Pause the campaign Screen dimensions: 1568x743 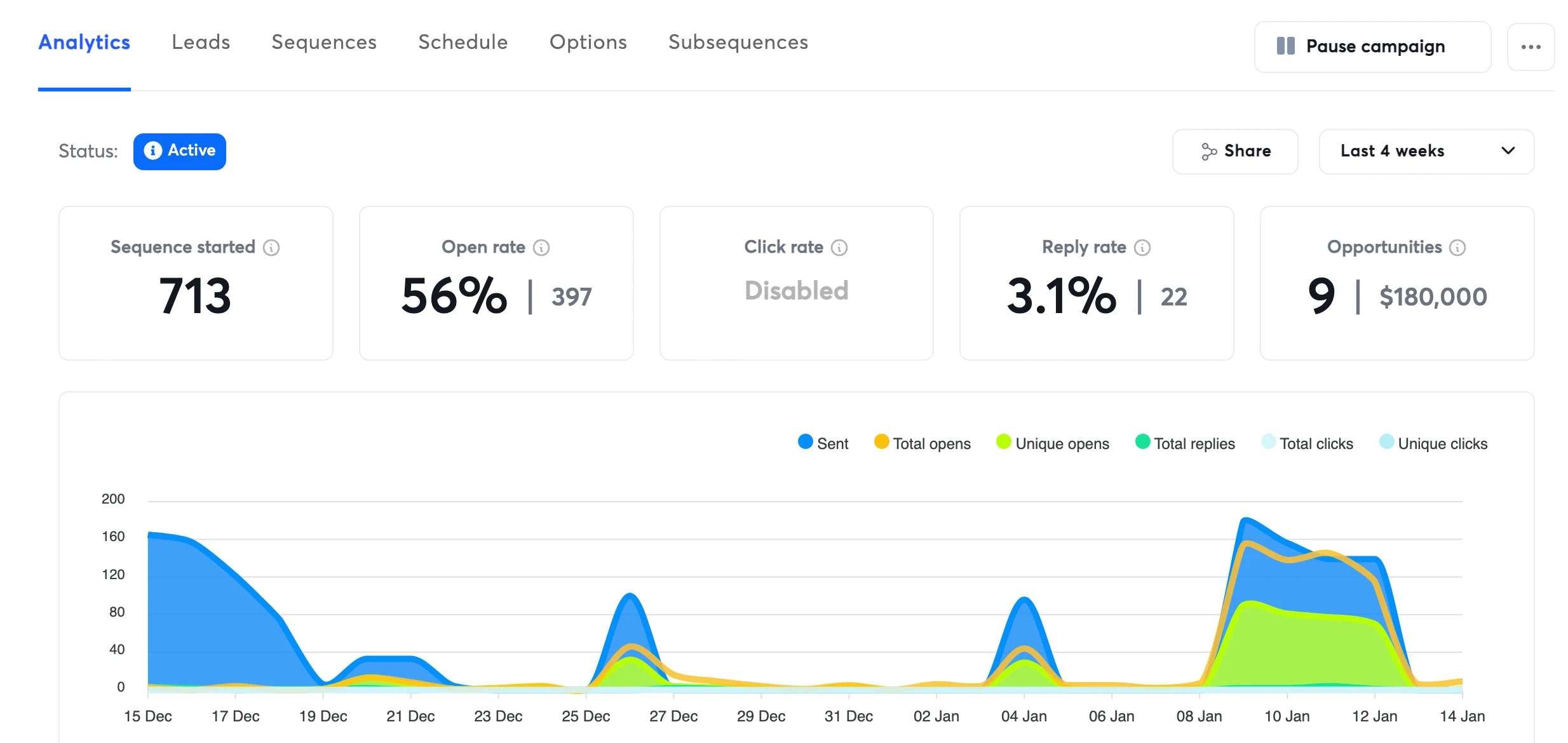(x=1372, y=47)
